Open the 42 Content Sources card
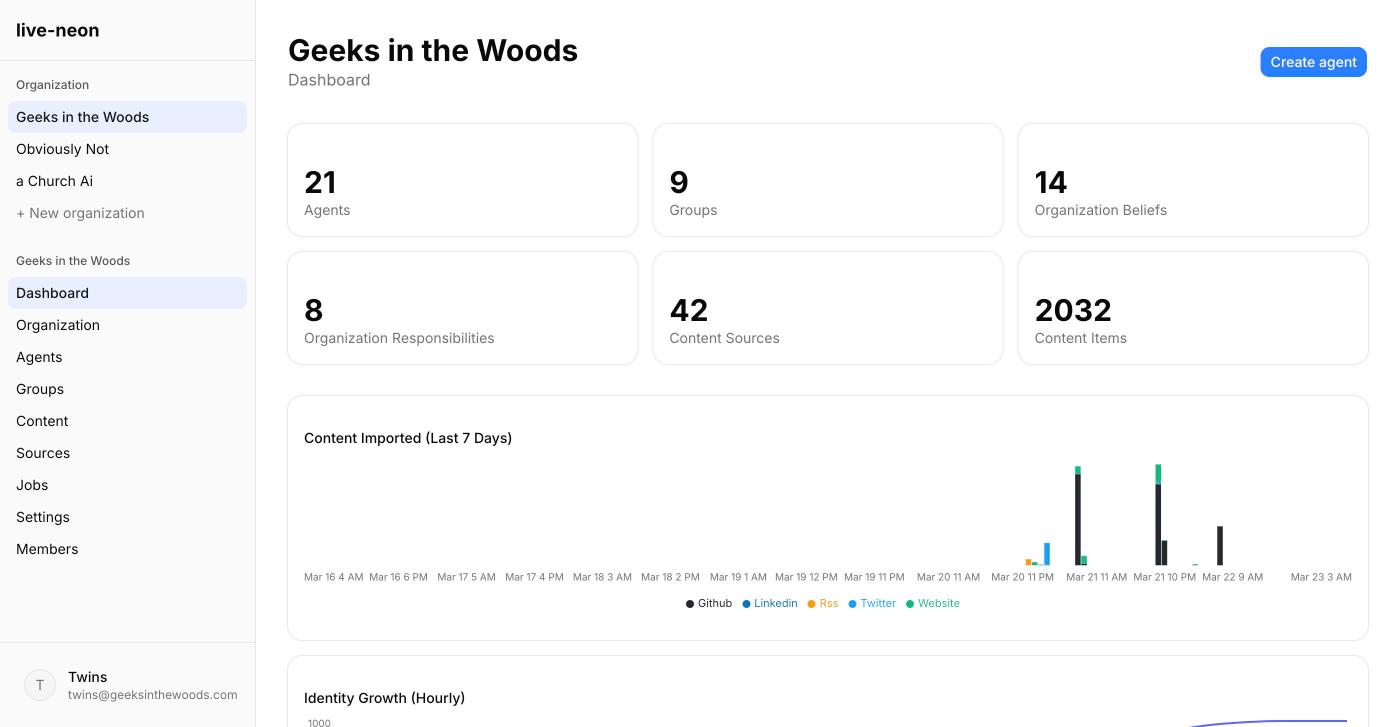 (827, 308)
